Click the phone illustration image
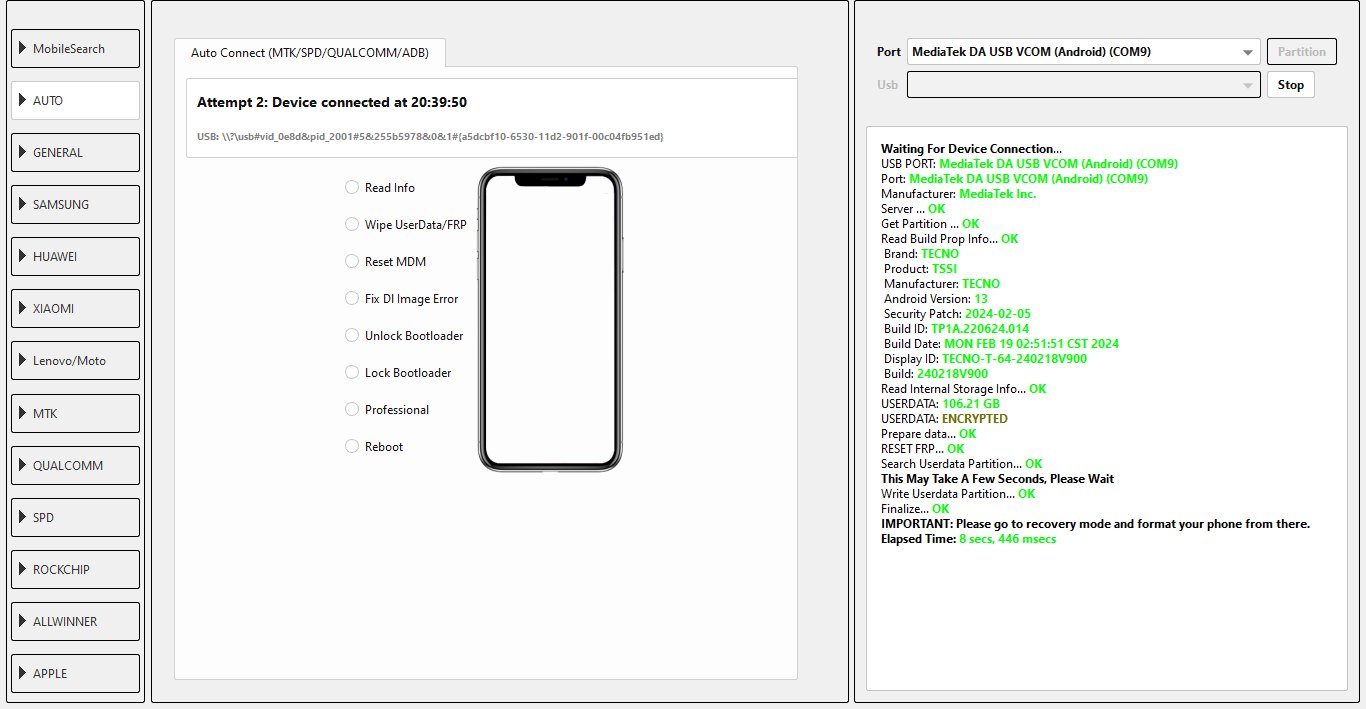The height and width of the screenshot is (709, 1366). pyautogui.click(x=550, y=319)
